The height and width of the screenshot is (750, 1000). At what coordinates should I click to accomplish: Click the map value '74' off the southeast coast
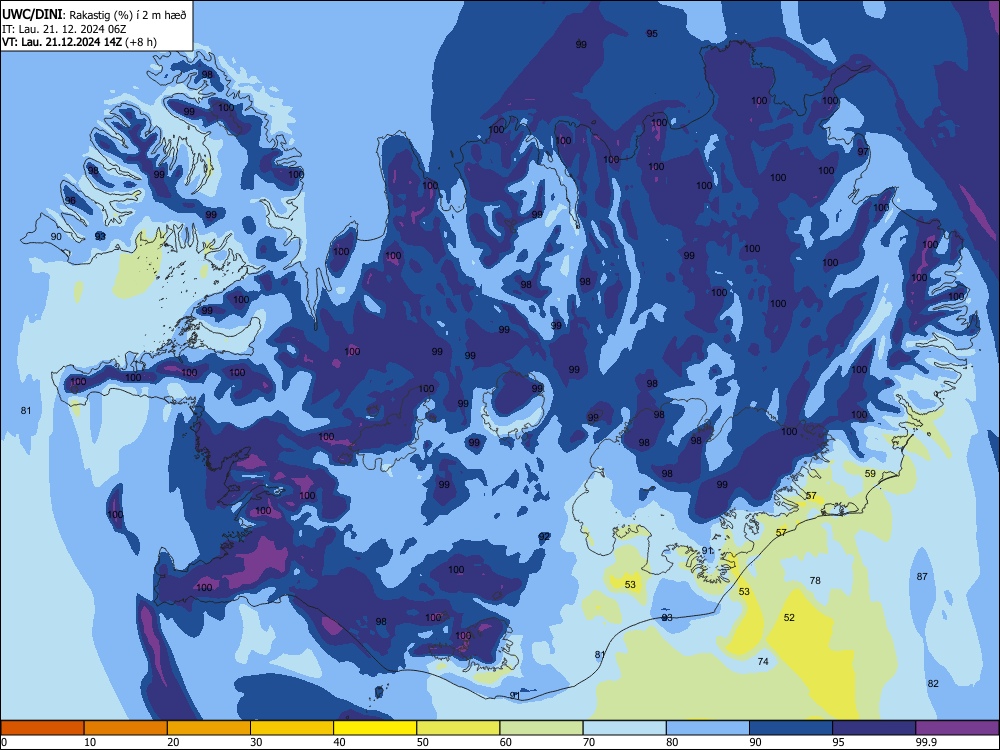pyautogui.click(x=763, y=661)
